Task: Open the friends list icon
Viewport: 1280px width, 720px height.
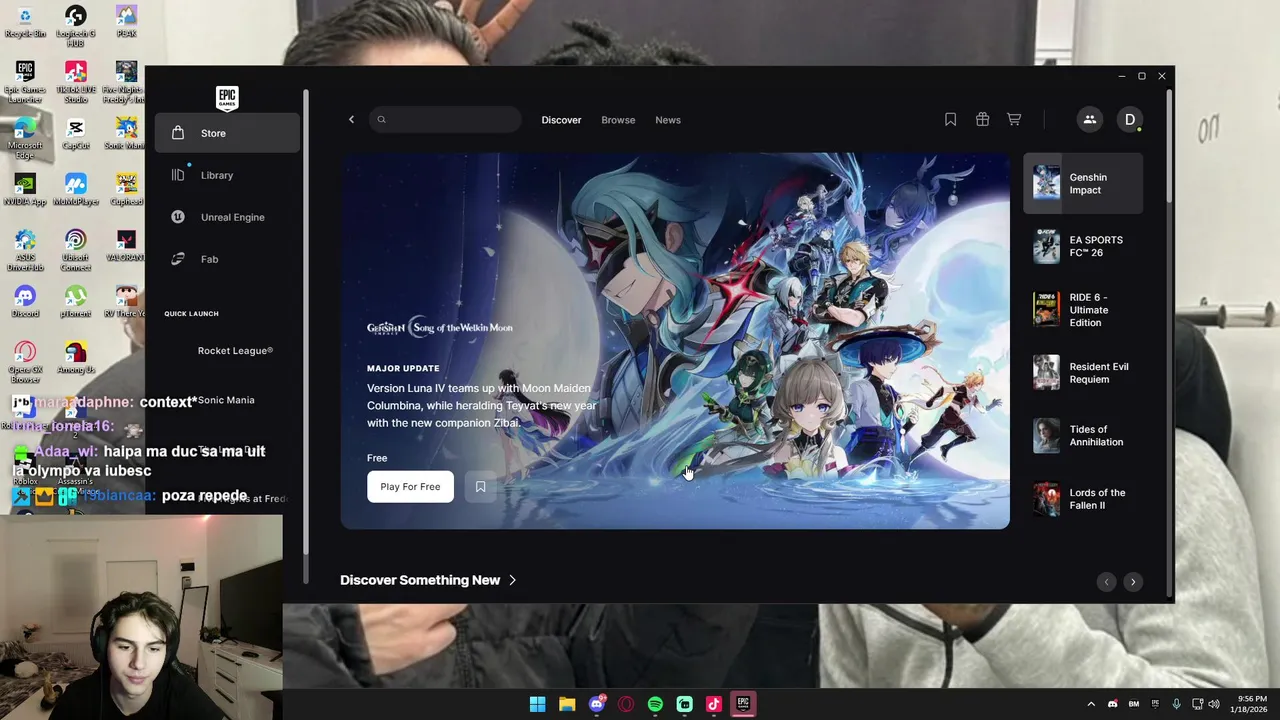Action: (1089, 120)
